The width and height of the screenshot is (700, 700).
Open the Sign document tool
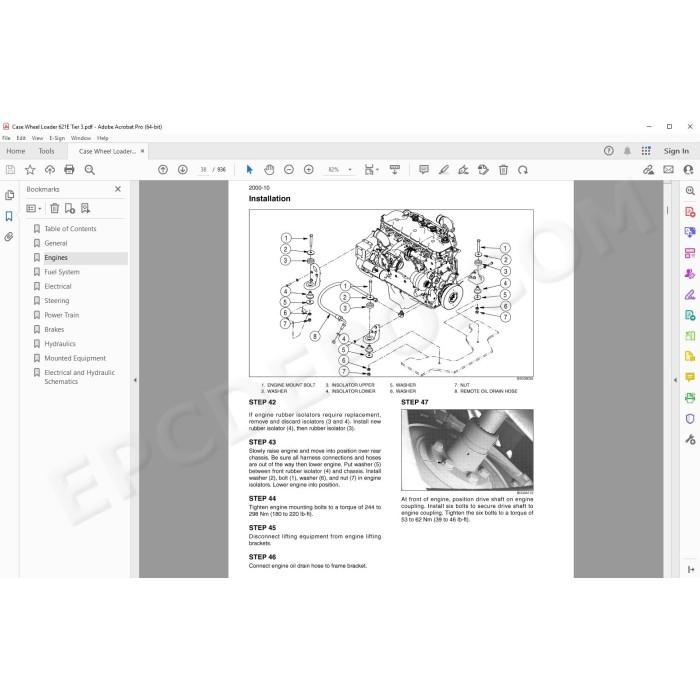click(463, 170)
